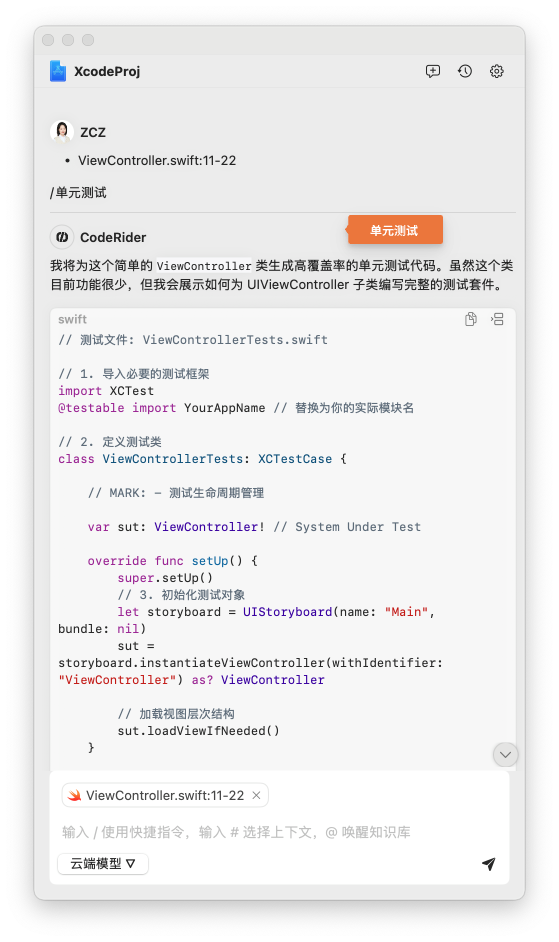Click the orange 单元测试 tag

point(395,230)
